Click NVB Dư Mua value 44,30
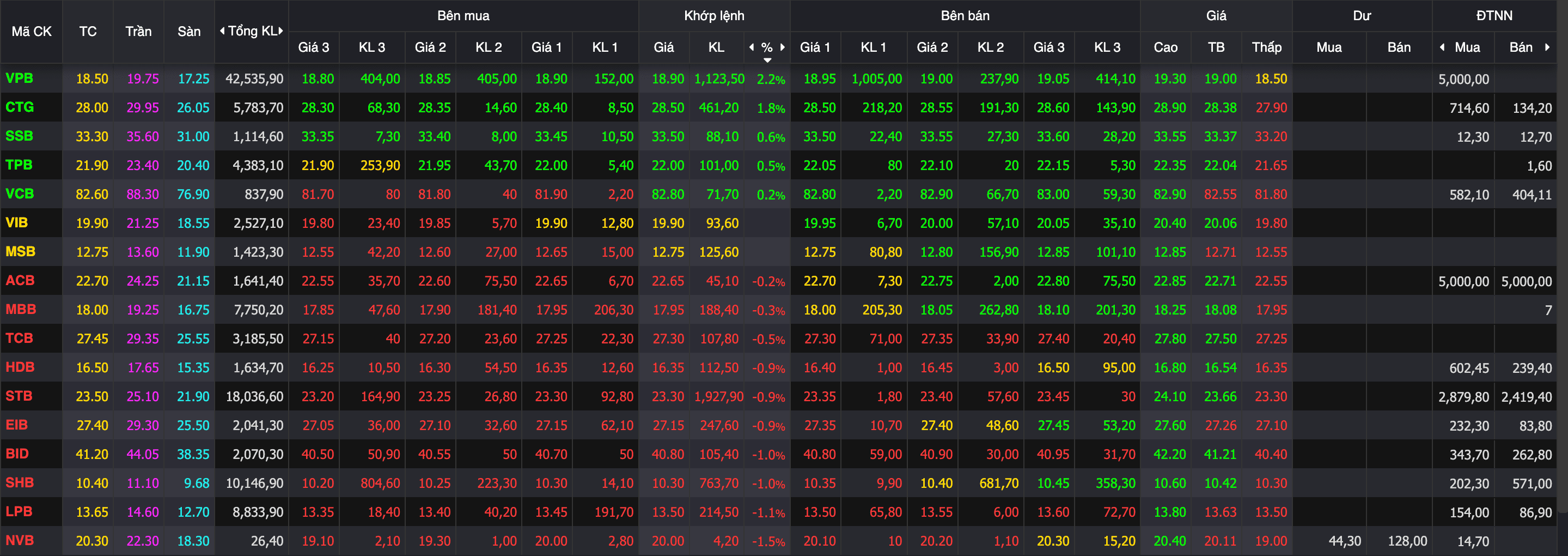1568x556 pixels. pyautogui.click(x=1345, y=541)
